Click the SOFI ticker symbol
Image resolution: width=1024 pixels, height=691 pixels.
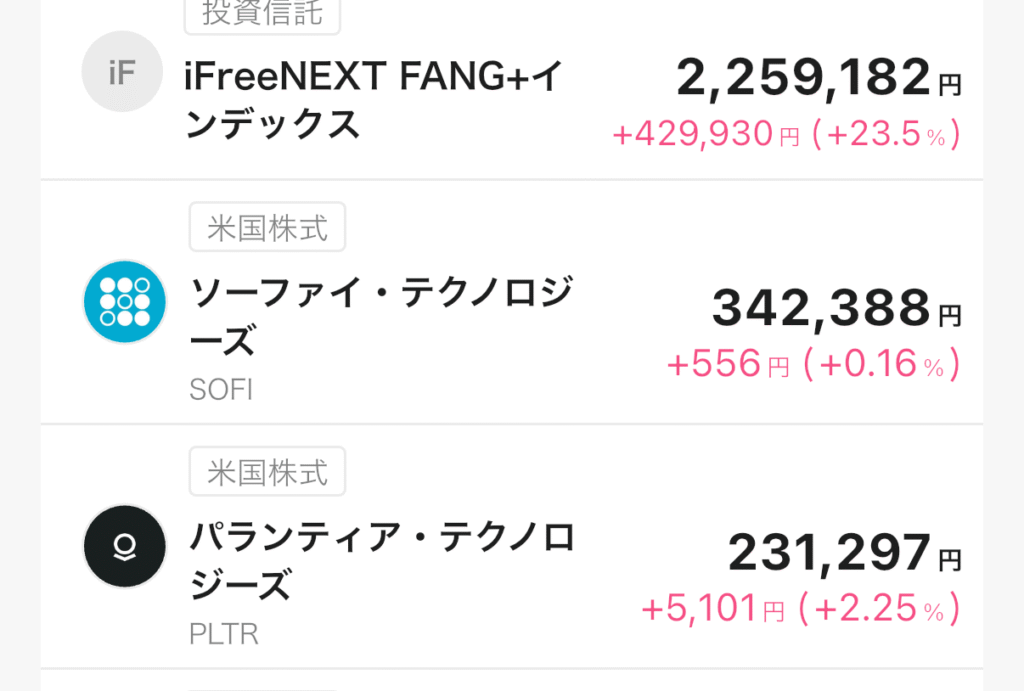[221, 389]
